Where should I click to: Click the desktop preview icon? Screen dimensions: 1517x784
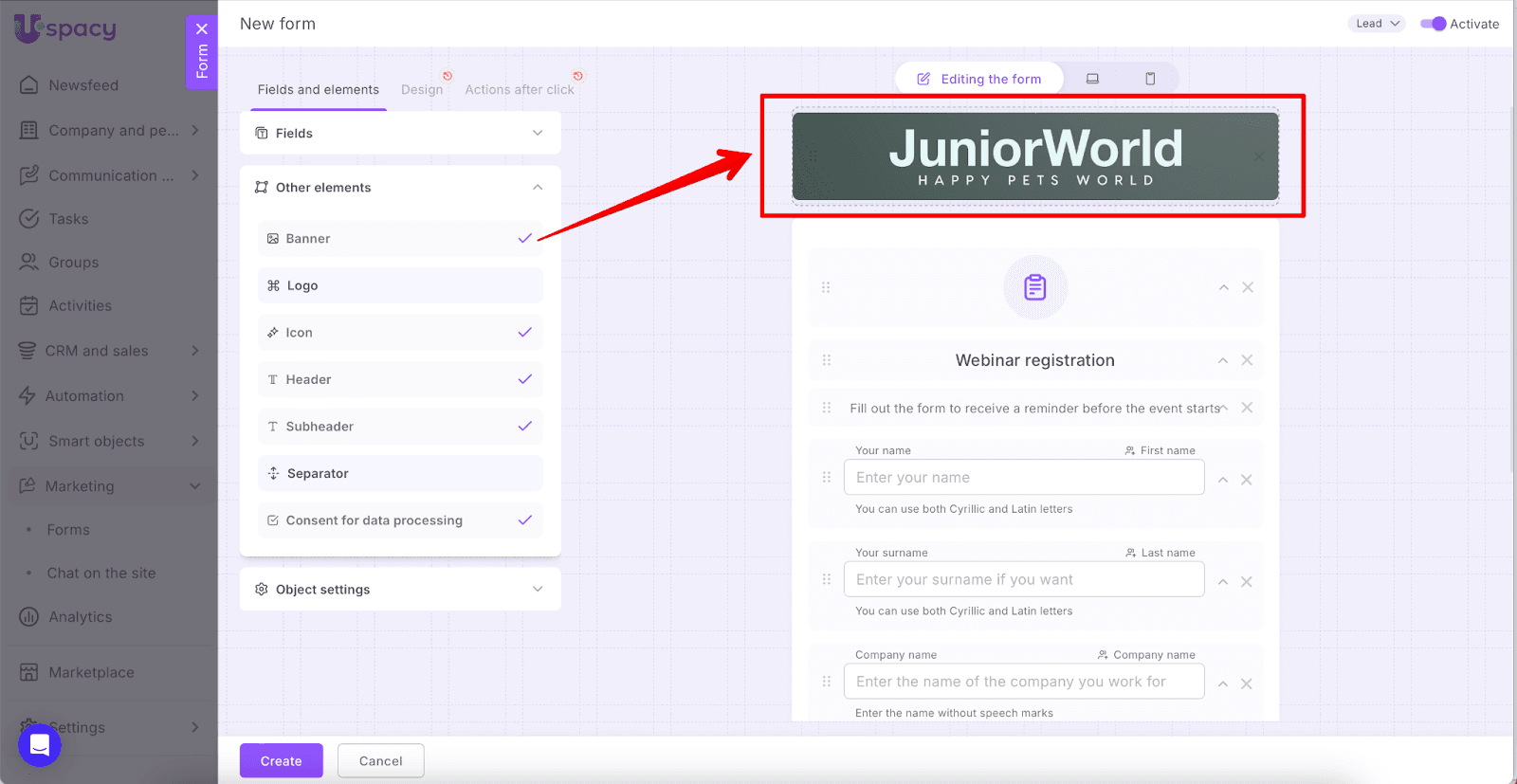[1092, 79]
